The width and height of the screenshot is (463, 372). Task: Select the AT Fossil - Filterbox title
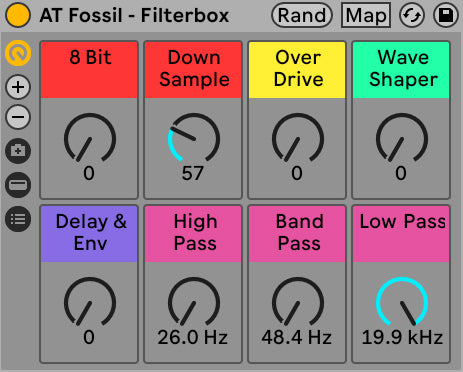click(134, 15)
